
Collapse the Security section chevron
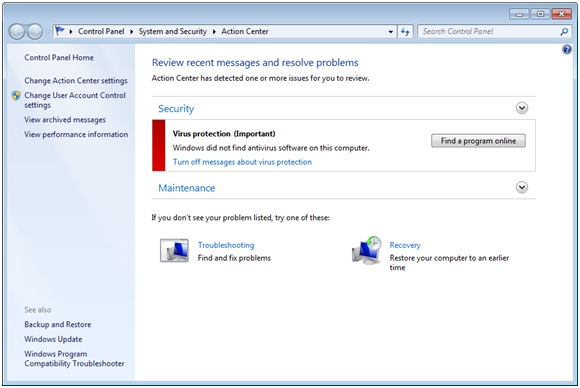(522, 108)
